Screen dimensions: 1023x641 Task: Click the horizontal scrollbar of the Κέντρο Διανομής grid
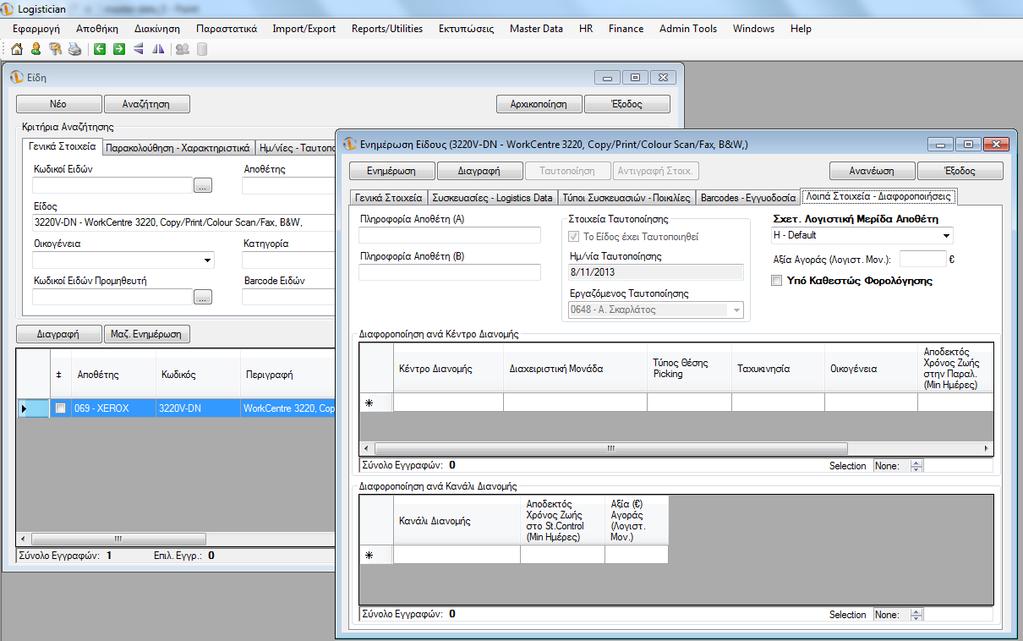611,448
